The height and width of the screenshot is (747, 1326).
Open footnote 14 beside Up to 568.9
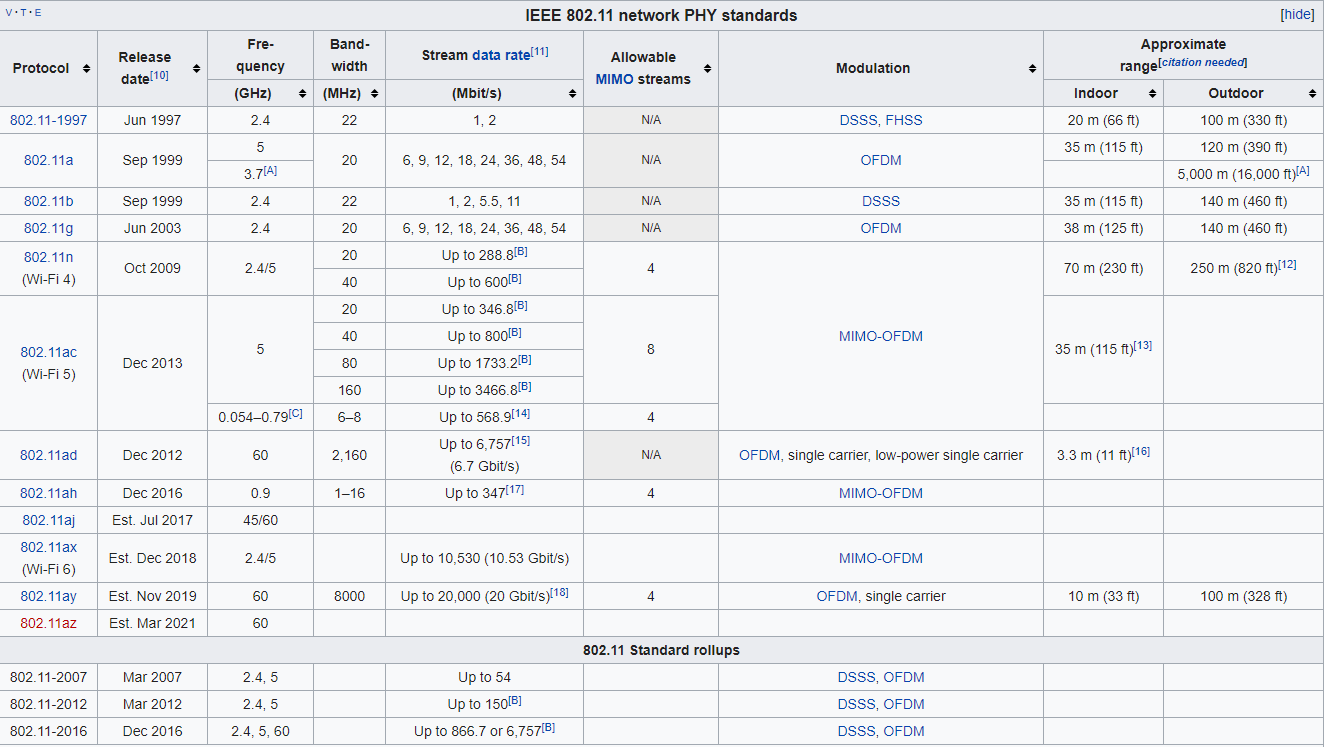[521, 413]
